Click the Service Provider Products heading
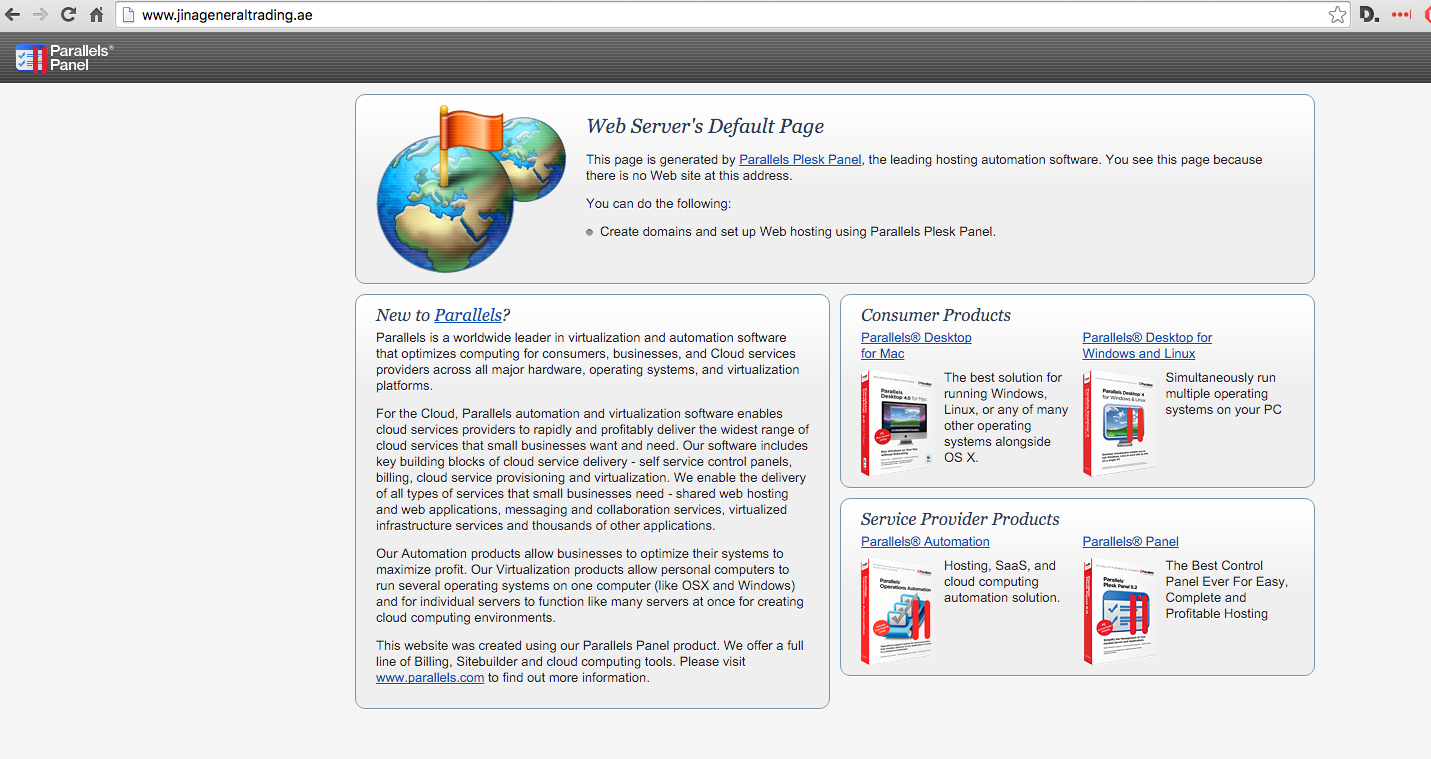Image resolution: width=1431 pixels, height=759 pixels. coord(960,520)
